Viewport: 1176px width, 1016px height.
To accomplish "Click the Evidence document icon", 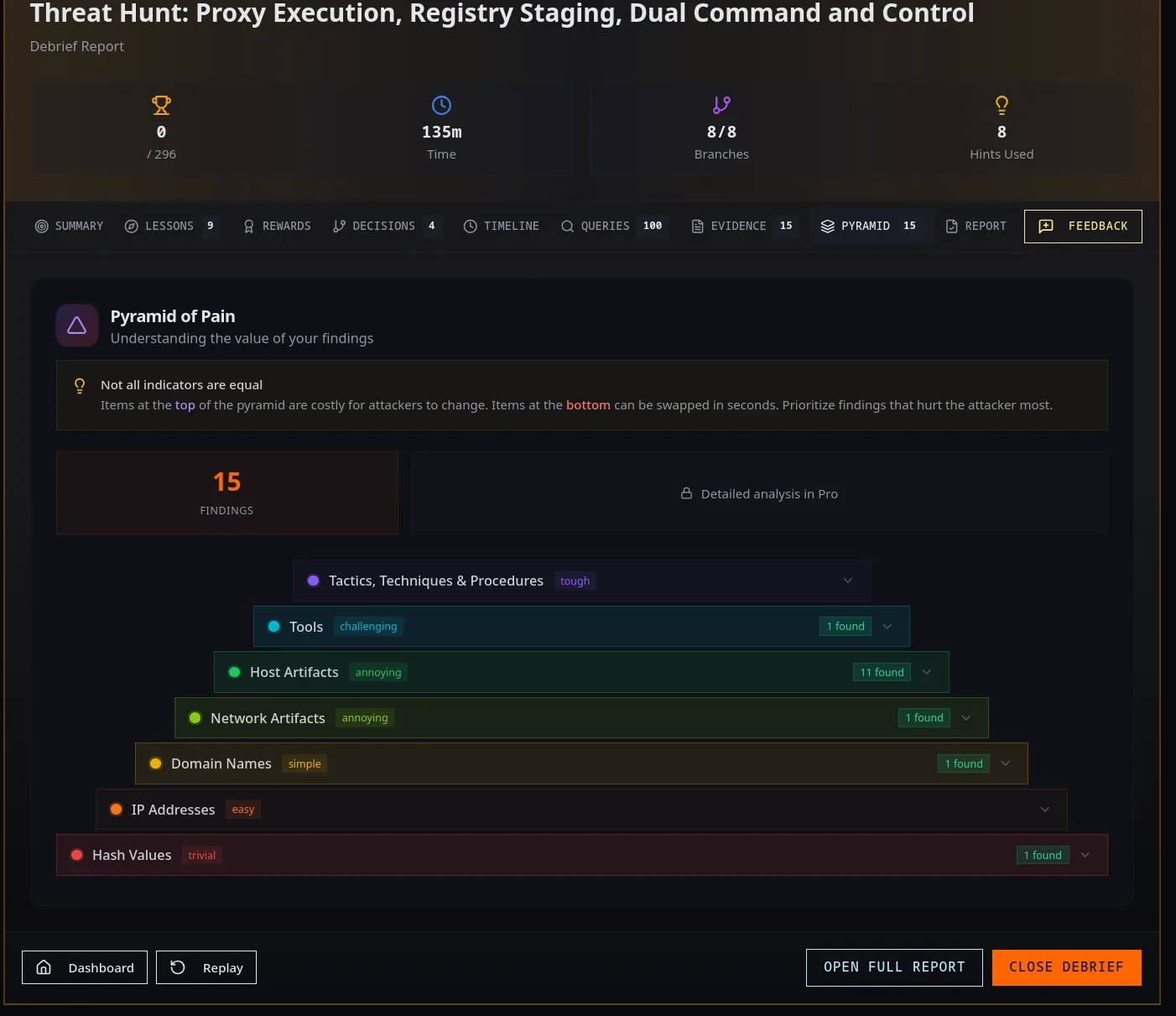I will tap(697, 227).
